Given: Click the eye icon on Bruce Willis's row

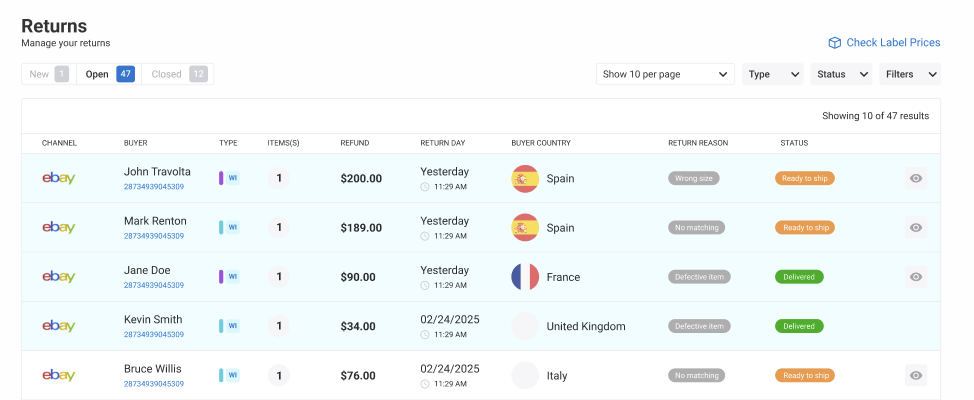Looking at the screenshot, I should pos(916,376).
